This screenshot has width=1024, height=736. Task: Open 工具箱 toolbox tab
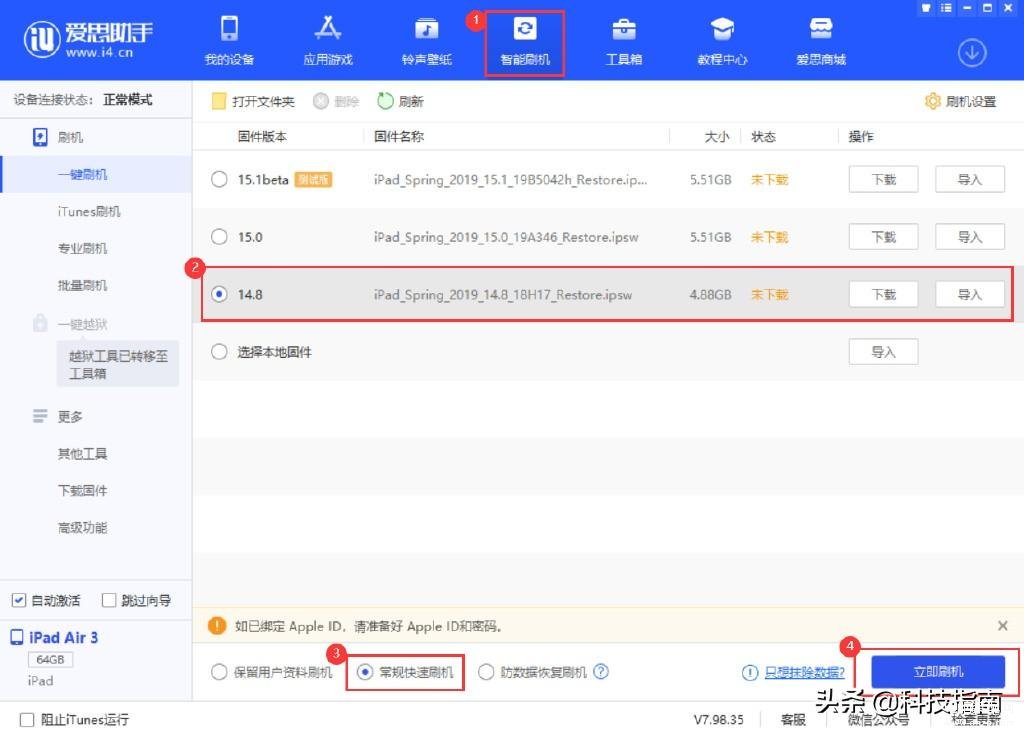(x=624, y=40)
